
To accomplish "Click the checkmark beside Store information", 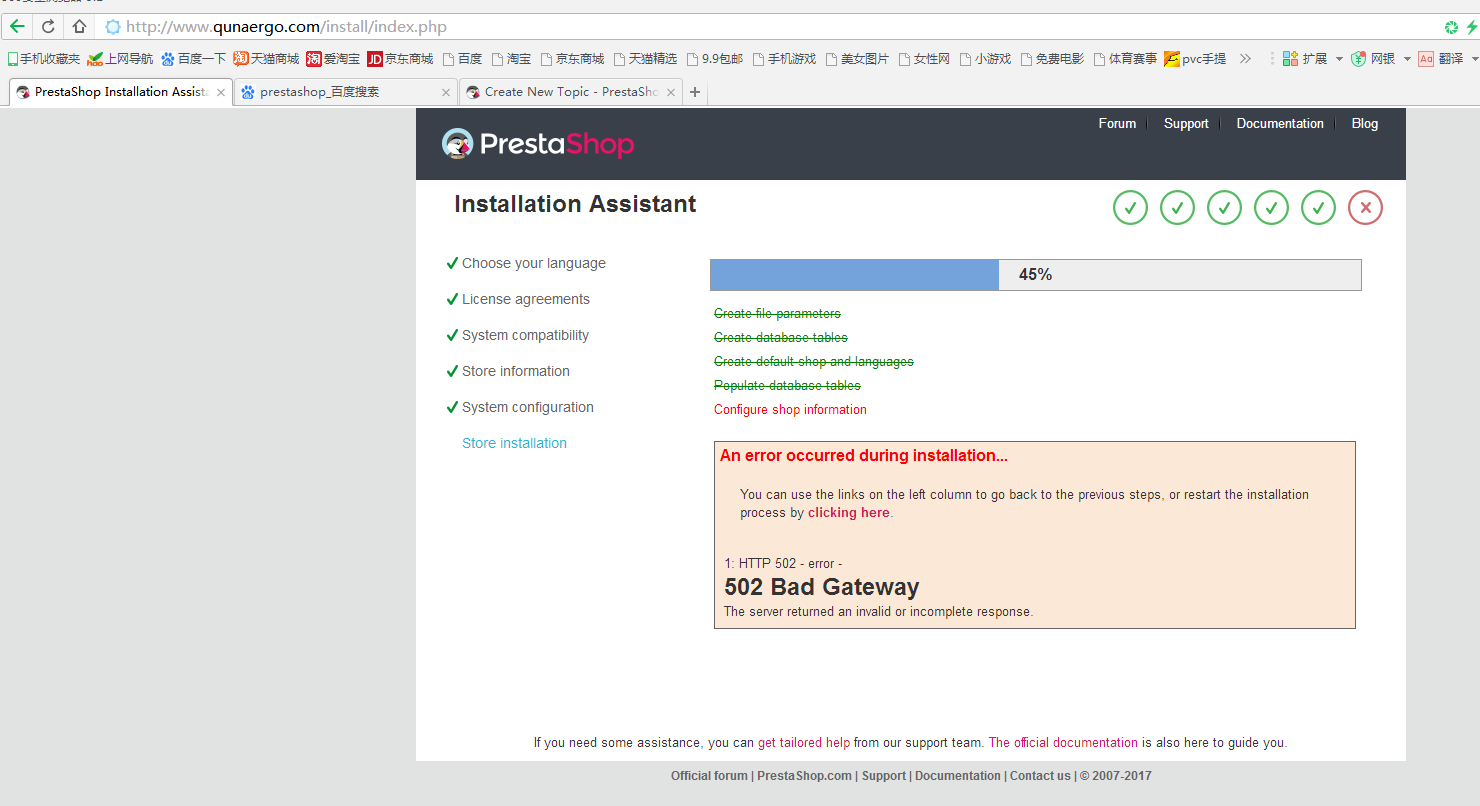I will click(452, 371).
